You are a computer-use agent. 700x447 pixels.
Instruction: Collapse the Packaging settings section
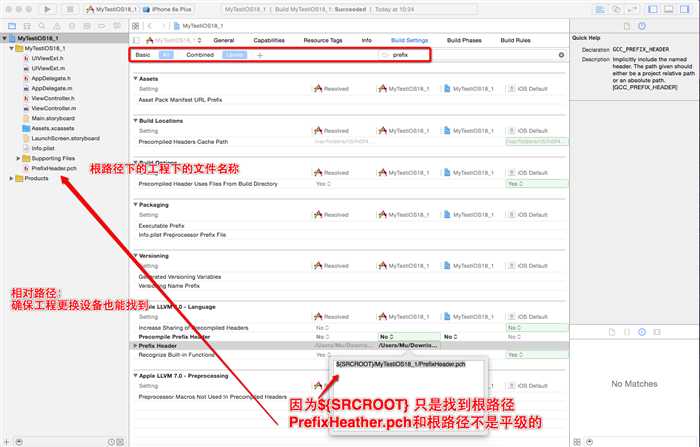tap(135, 205)
